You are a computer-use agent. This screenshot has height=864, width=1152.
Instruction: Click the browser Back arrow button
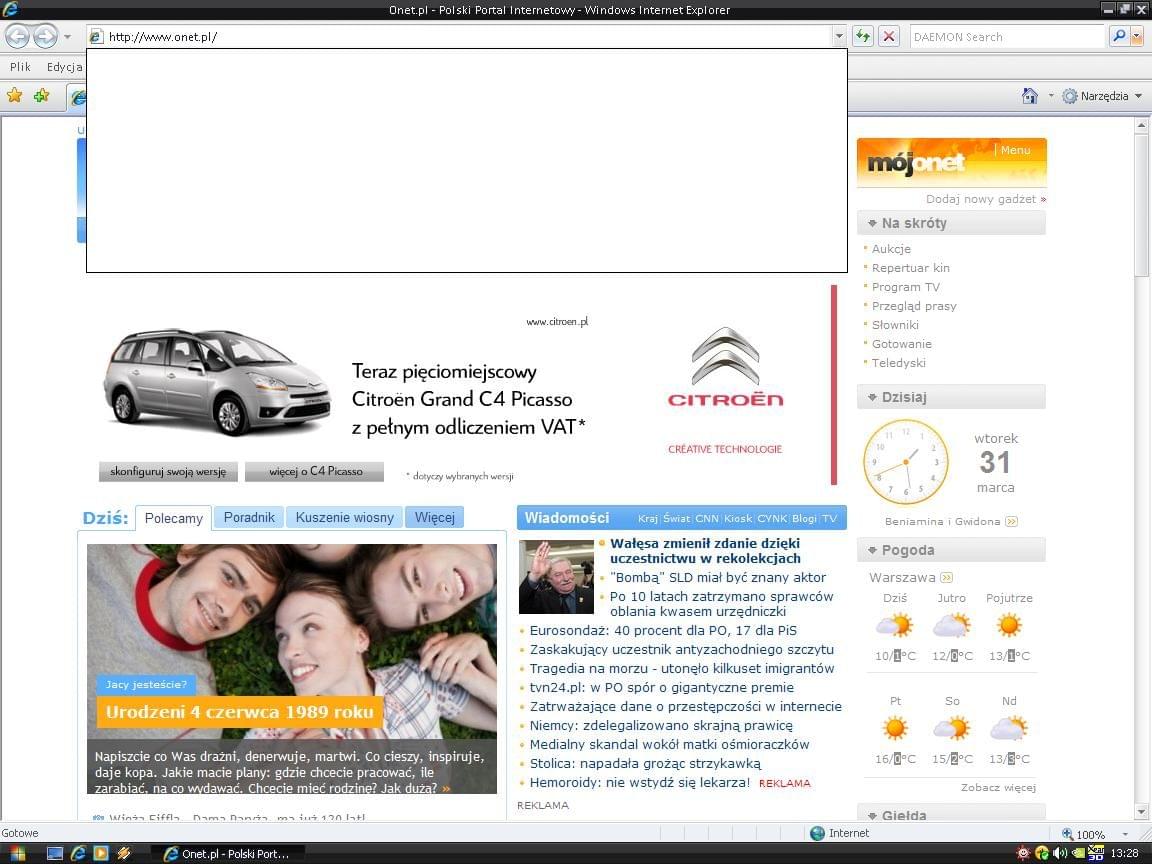click(17, 36)
